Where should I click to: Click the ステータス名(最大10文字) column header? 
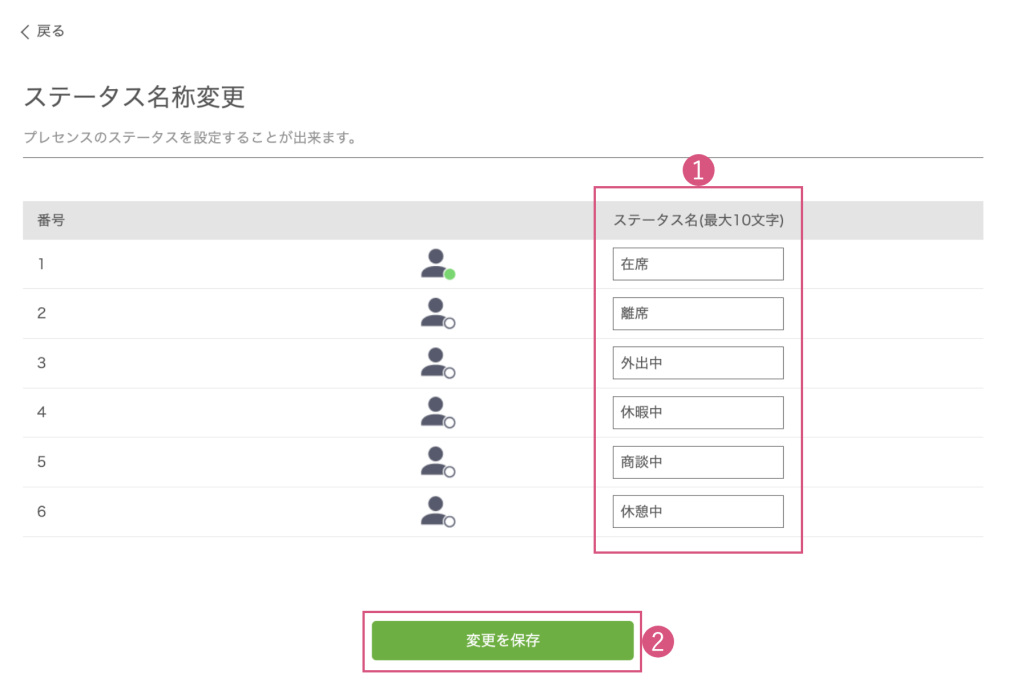coord(697,221)
